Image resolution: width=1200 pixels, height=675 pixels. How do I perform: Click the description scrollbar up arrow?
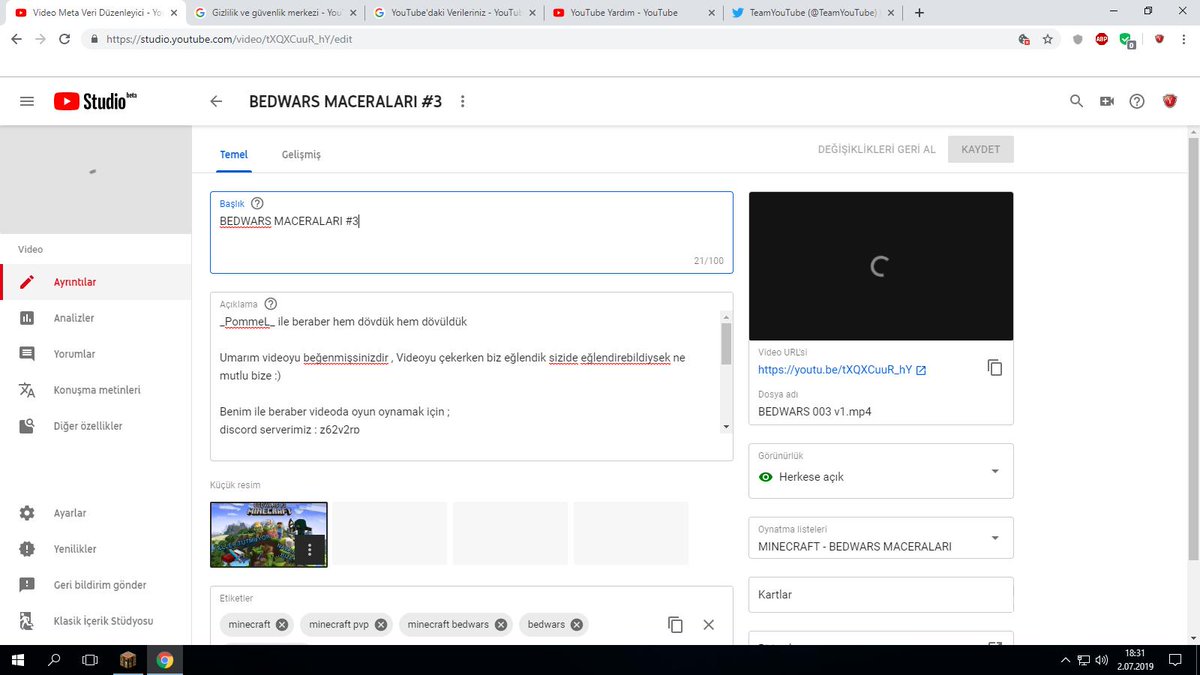(x=726, y=317)
